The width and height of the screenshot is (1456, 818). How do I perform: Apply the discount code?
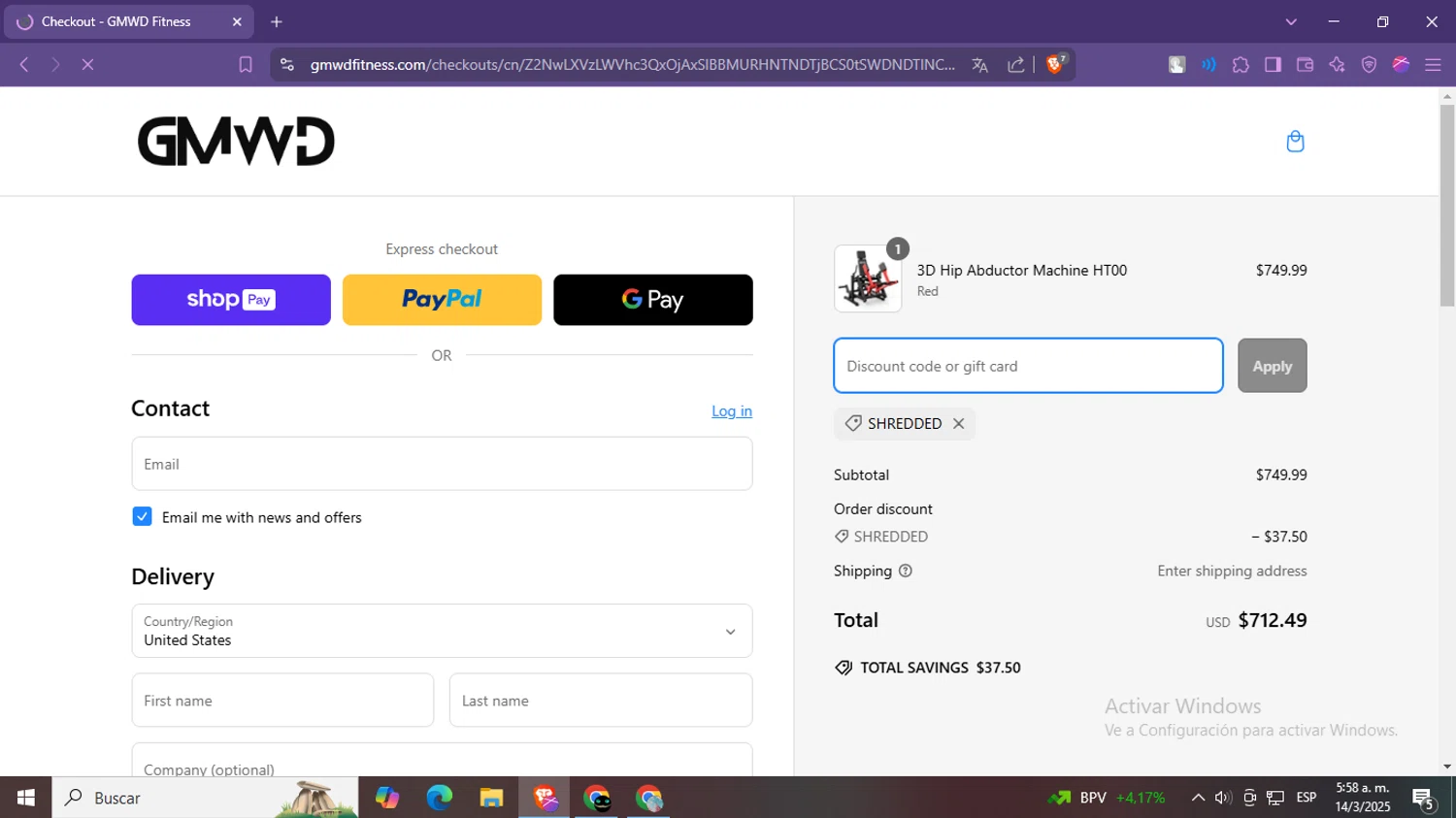pyautogui.click(x=1272, y=366)
